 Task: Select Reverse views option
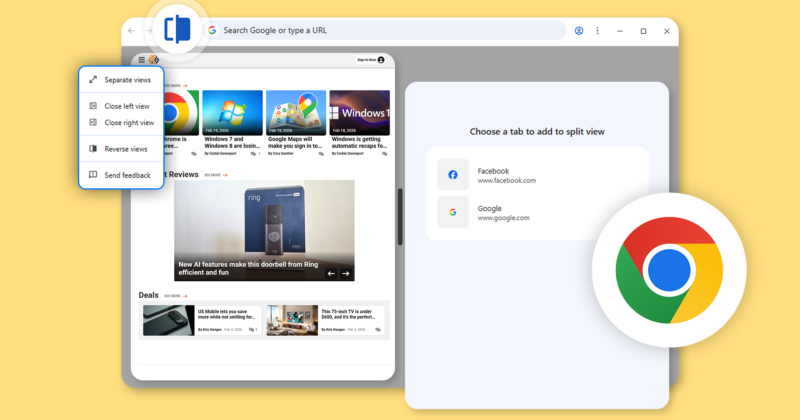click(121, 149)
